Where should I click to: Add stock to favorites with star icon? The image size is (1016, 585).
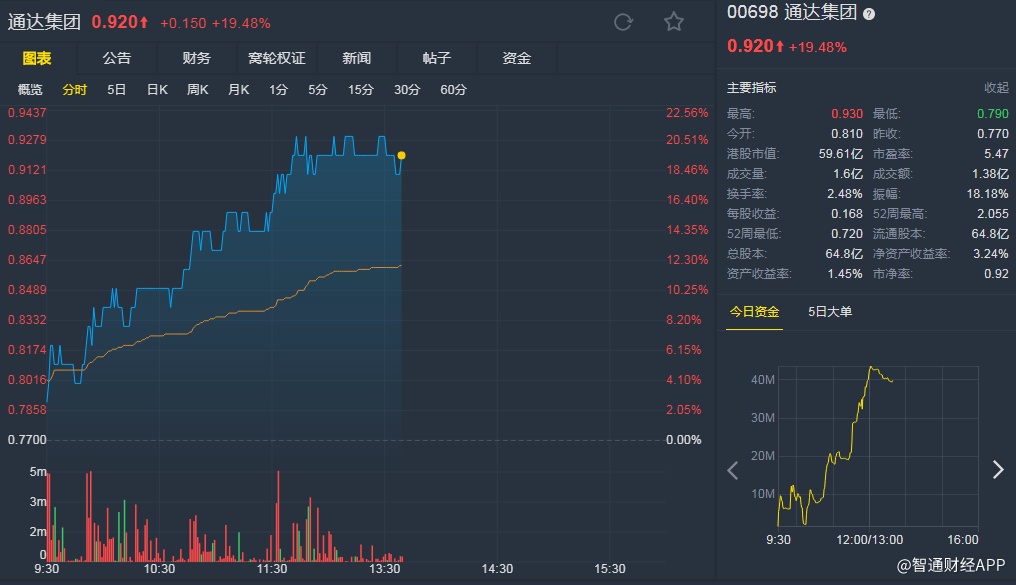pos(674,22)
